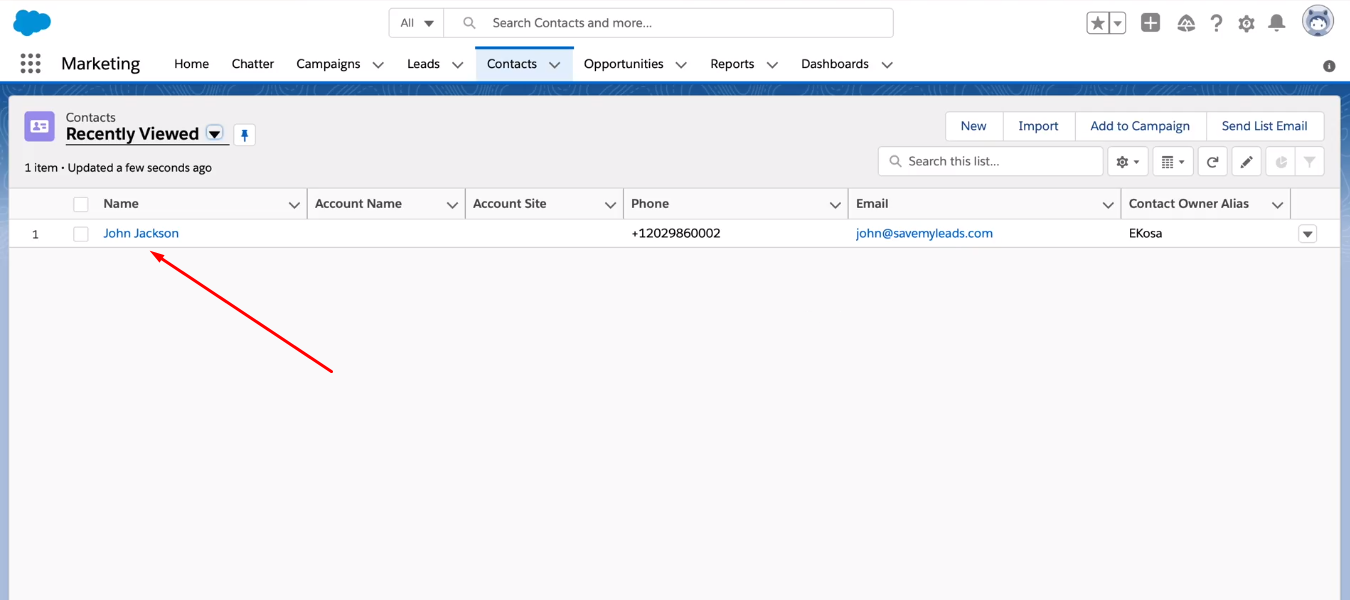Open Email column actions chevron
1350x600 pixels.
tap(1108, 205)
